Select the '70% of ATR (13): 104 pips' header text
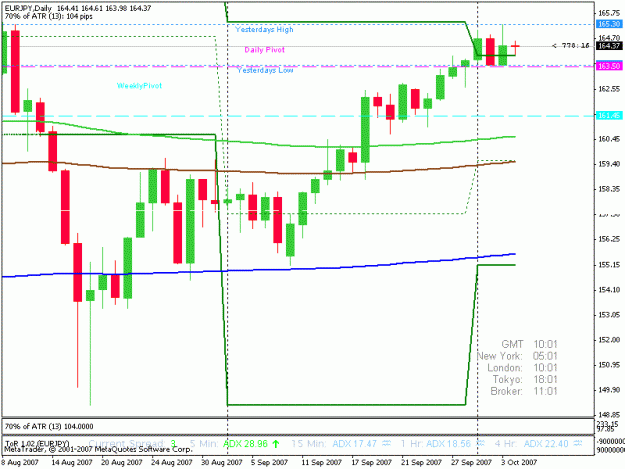Image resolution: width=625 pixels, height=469 pixels. (x=49, y=16)
